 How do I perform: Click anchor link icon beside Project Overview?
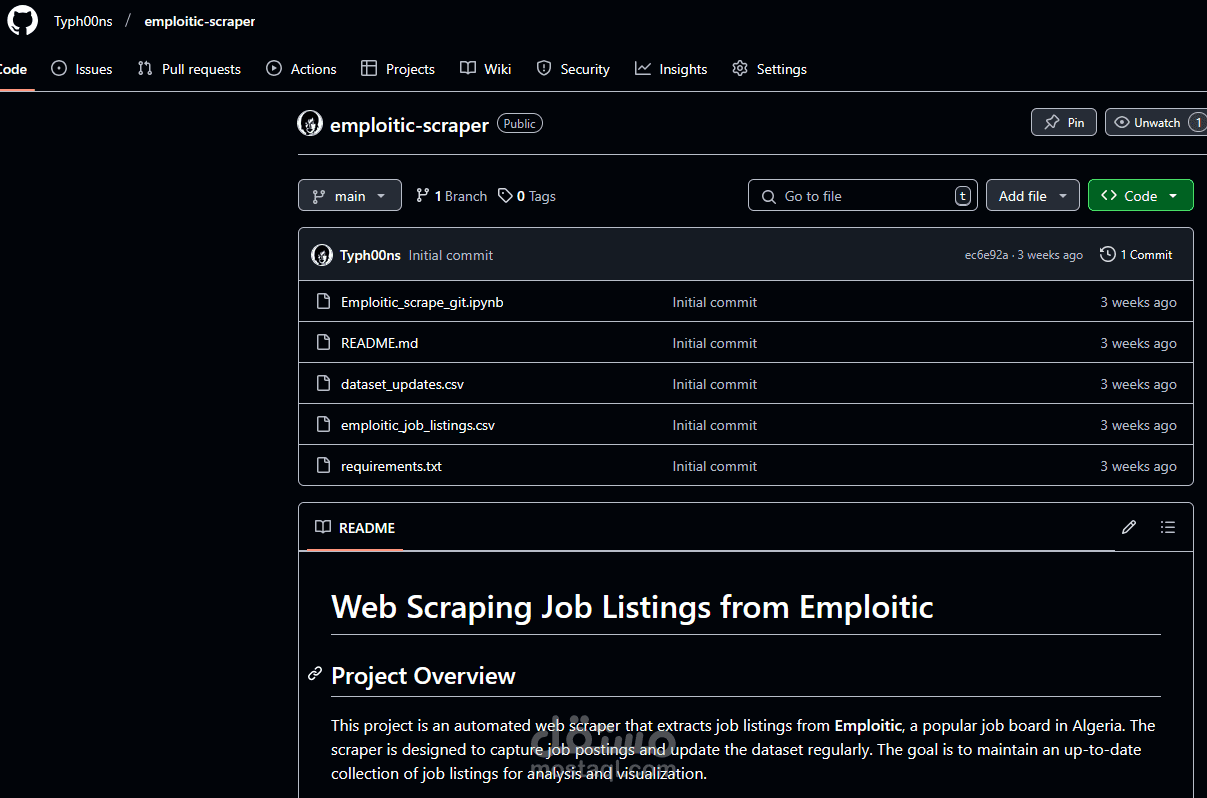(x=315, y=675)
